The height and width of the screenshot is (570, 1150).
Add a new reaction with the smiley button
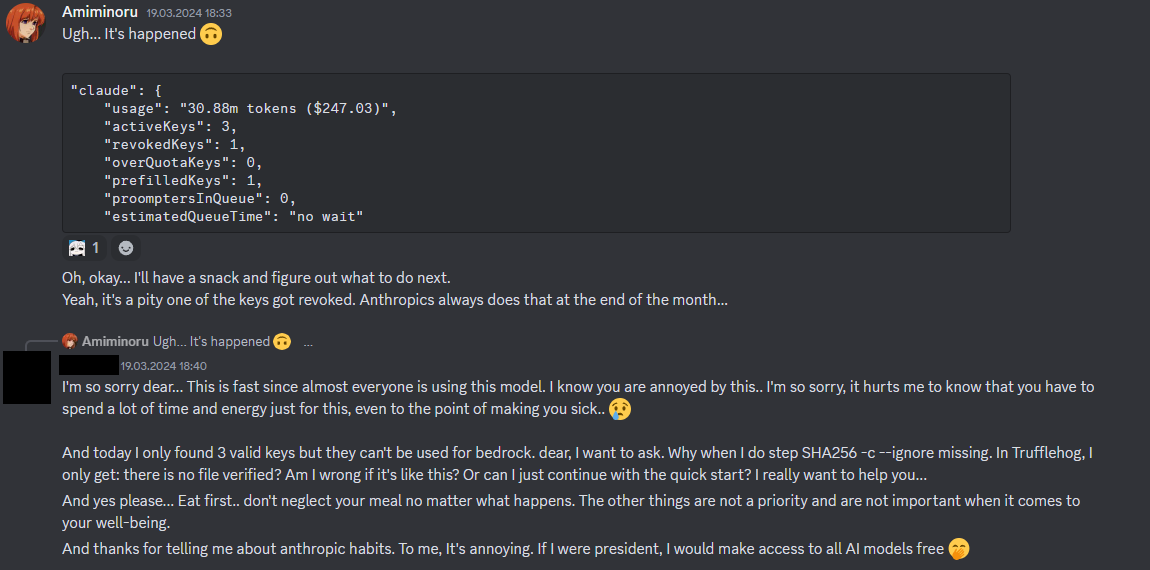click(x=126, y=249)
